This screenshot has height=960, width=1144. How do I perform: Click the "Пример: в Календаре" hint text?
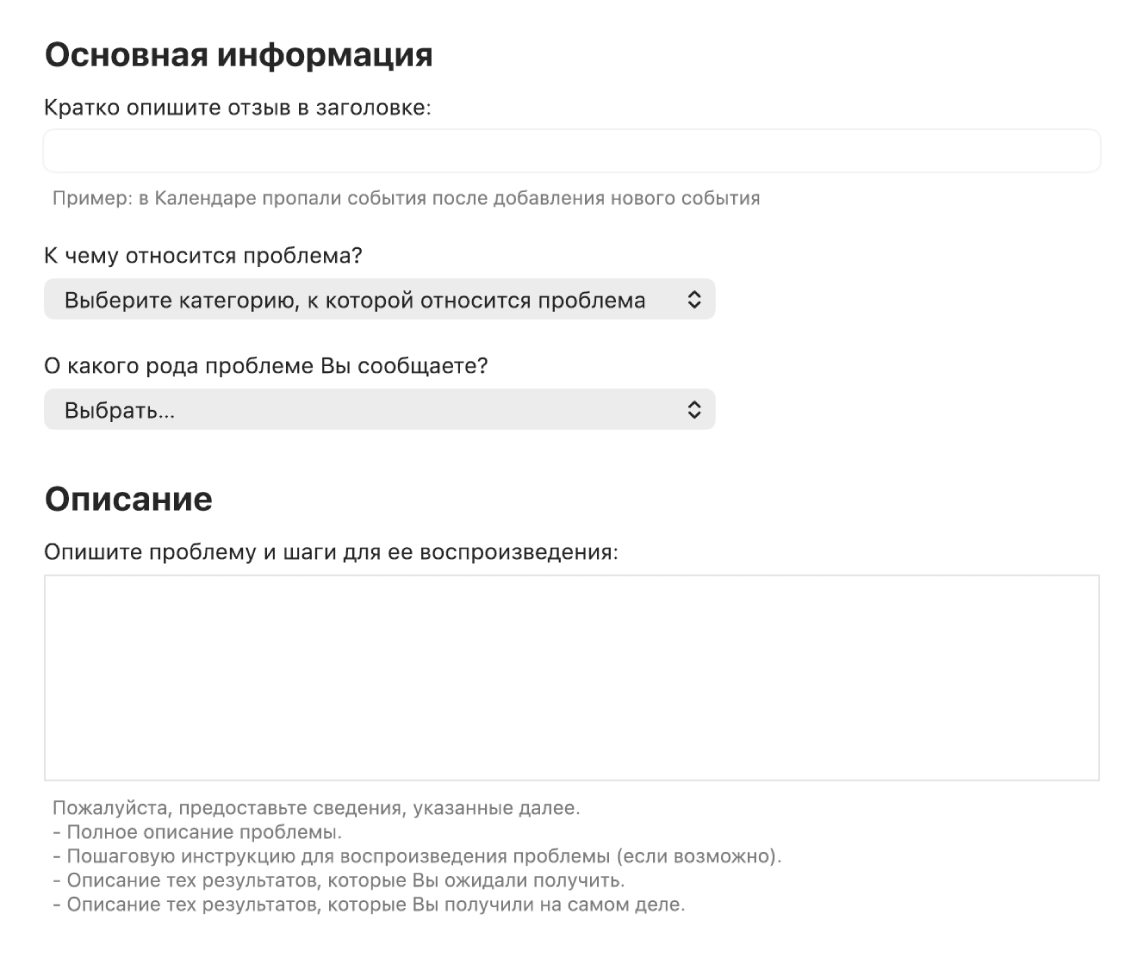pos(406,198)
